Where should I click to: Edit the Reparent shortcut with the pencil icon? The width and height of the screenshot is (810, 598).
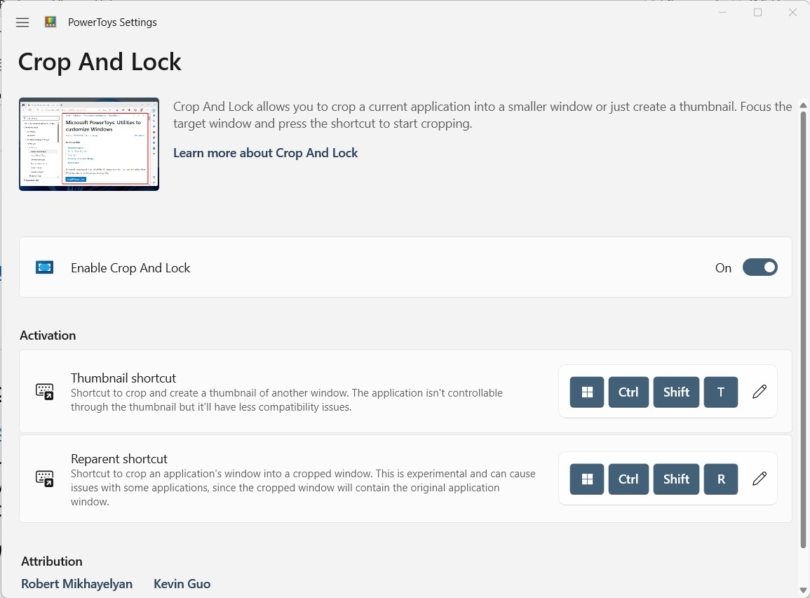click(758, 478)
